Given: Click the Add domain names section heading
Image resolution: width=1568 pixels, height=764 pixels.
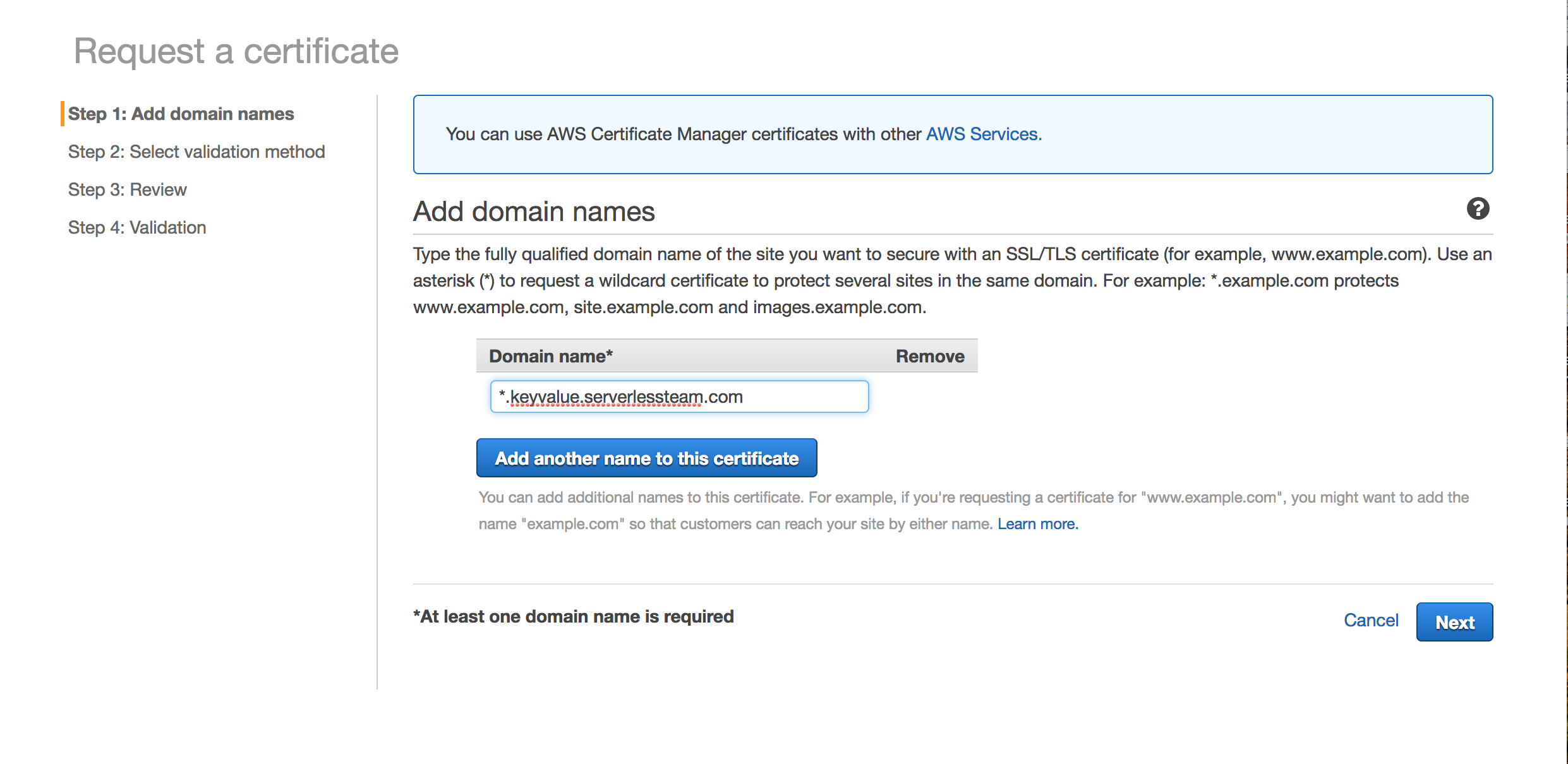Looking at the screenshot, I should pyautogui.click(x=534, y=211).
